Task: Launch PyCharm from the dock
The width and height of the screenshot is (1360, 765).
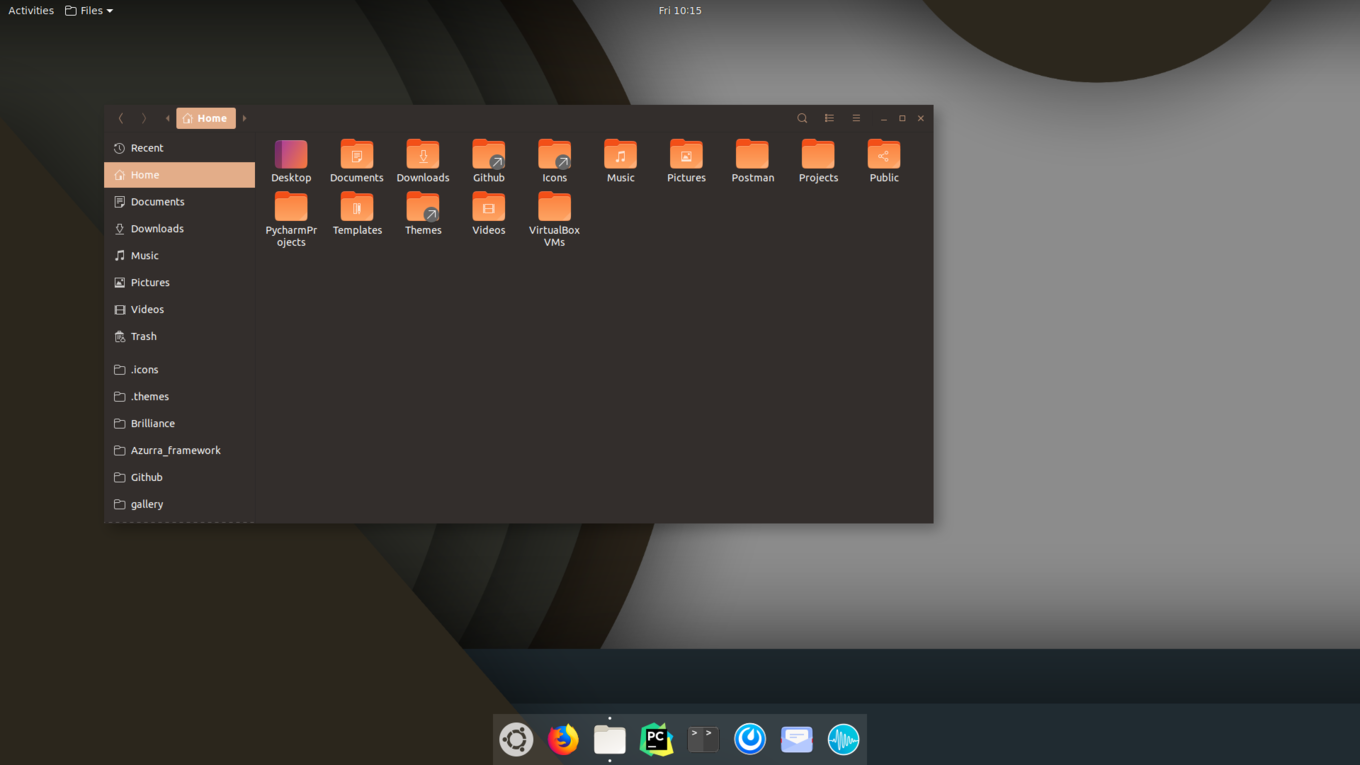Action: pyautogui.click(x=656, y=740)
